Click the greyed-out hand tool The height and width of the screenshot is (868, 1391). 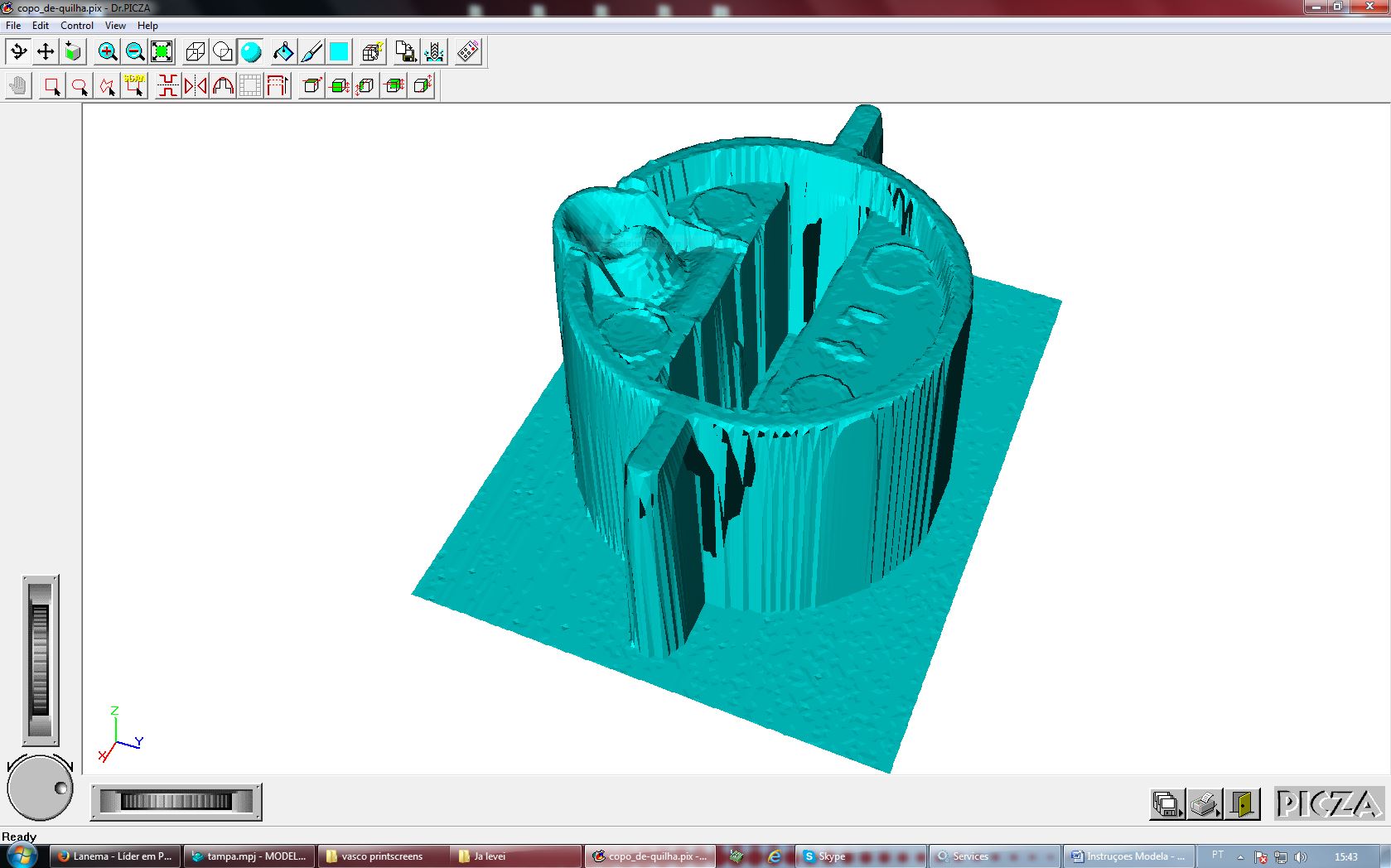(18, 85)
